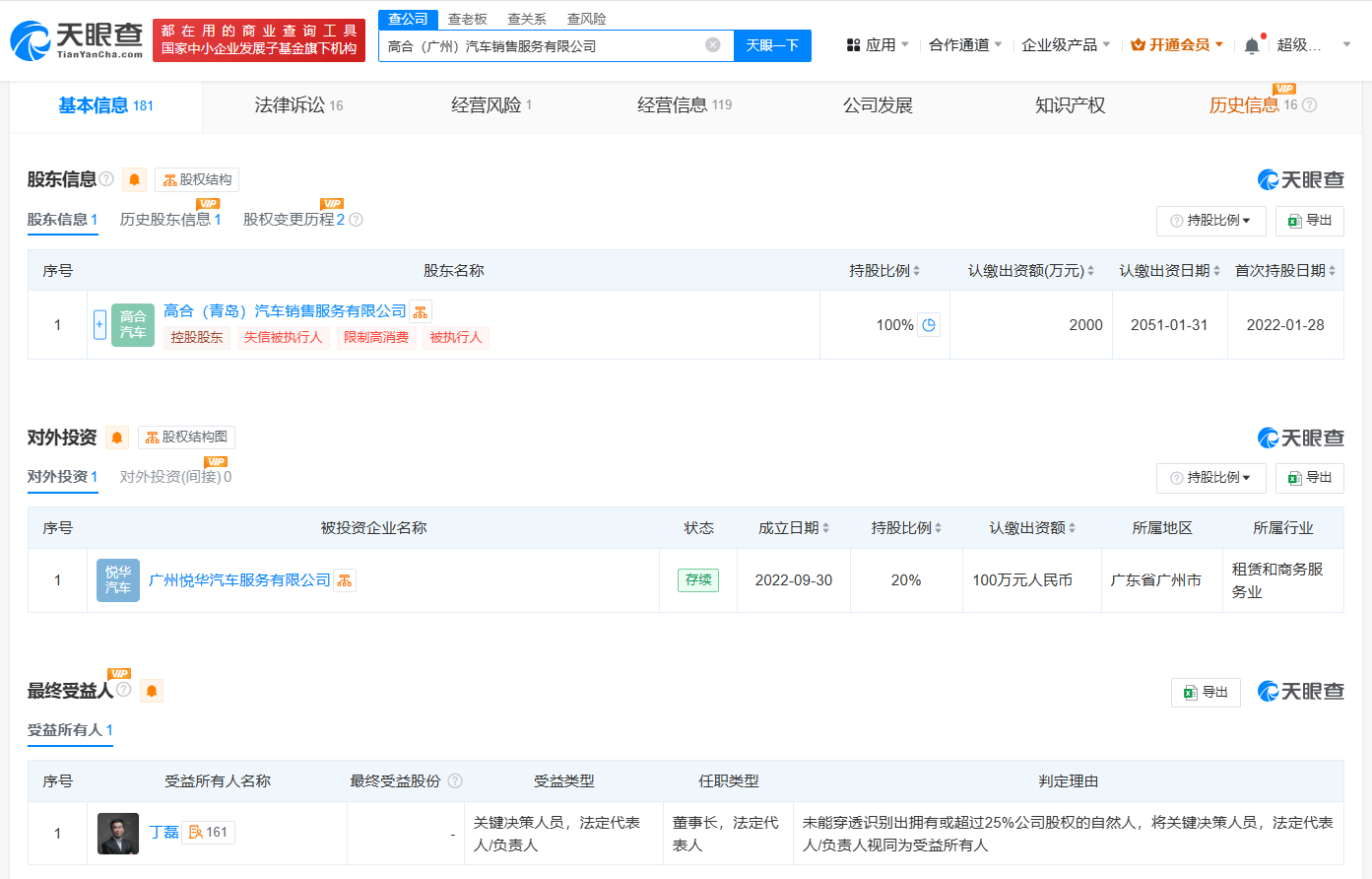The image size is (1372, 879).
Task: Open the 丁磊 beneficiary profile link
Action: click(163, 833)
